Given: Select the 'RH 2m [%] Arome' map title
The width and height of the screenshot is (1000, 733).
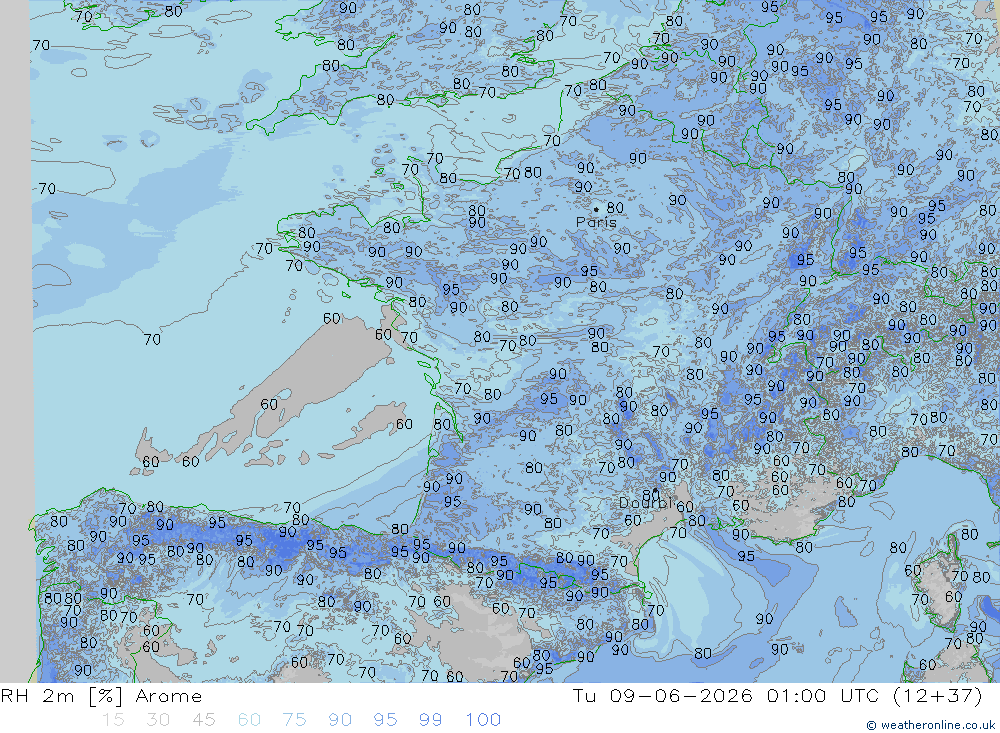Looking at the screenshot, I should [101, 696].
